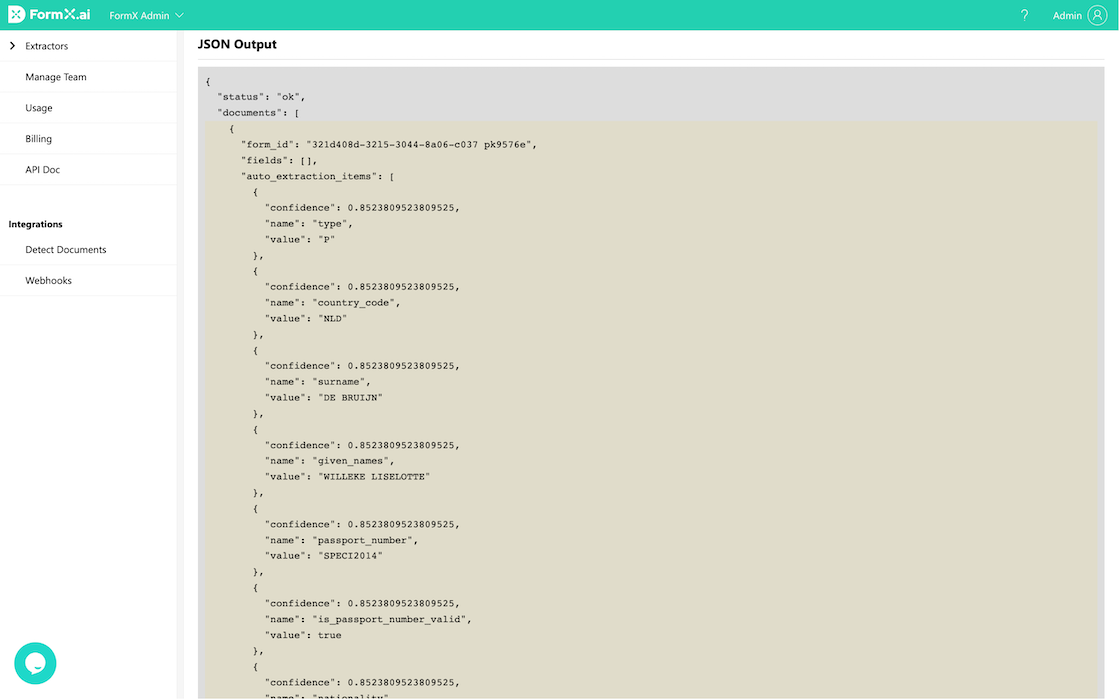Screen dimensions: 1120x700
Task: Click the Admin username label
Action: click(1067, 15)
